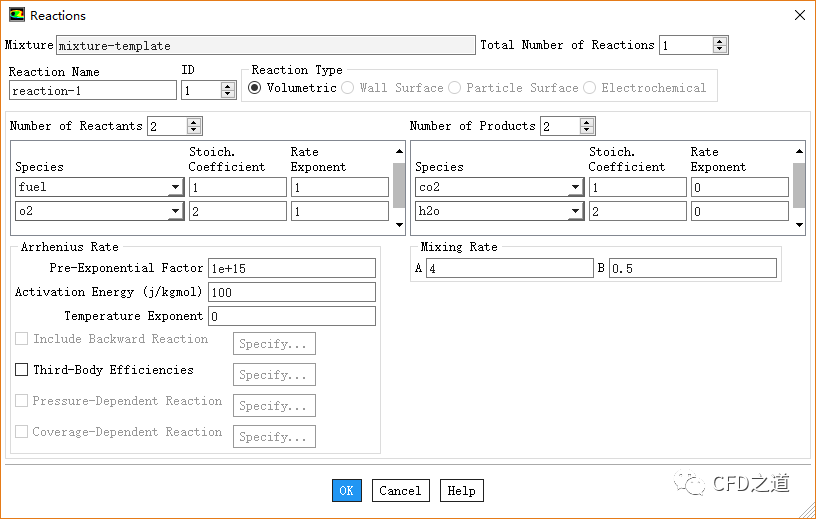Expand the o2 reactant species dropdown
This screenshot has height=519, width=816.
[x=175, y=211]
